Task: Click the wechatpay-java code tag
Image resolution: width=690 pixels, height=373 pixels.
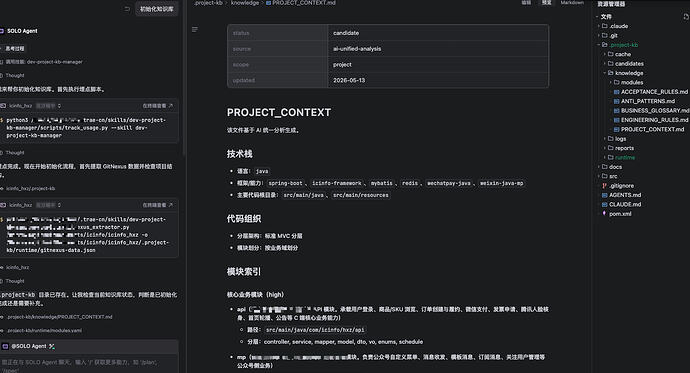Action: 448,183
